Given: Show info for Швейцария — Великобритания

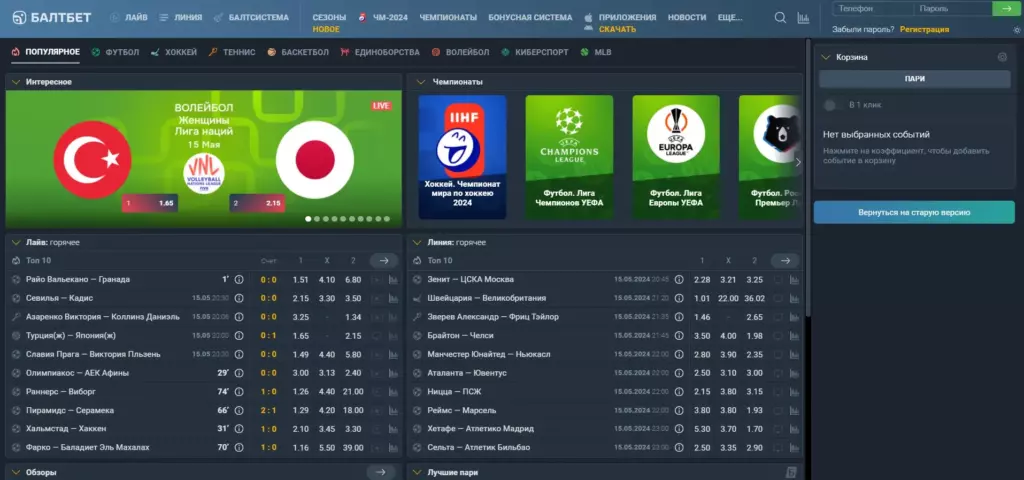Looking at the screenshot, I should 679,298.
